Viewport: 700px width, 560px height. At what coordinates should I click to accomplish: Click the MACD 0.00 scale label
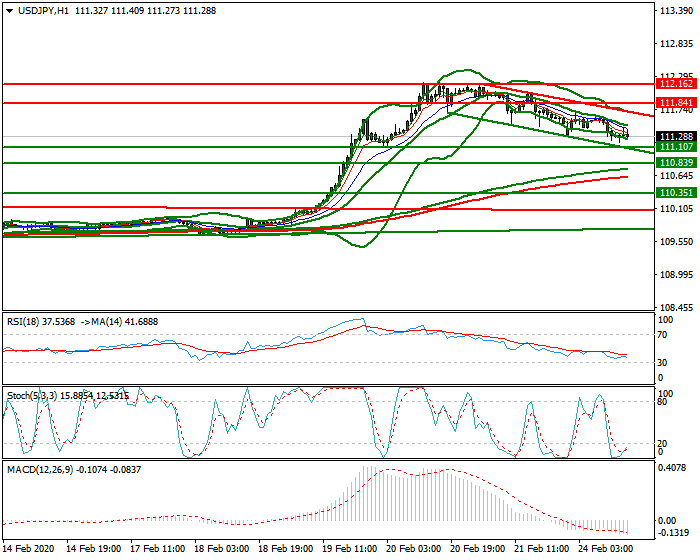667,521
